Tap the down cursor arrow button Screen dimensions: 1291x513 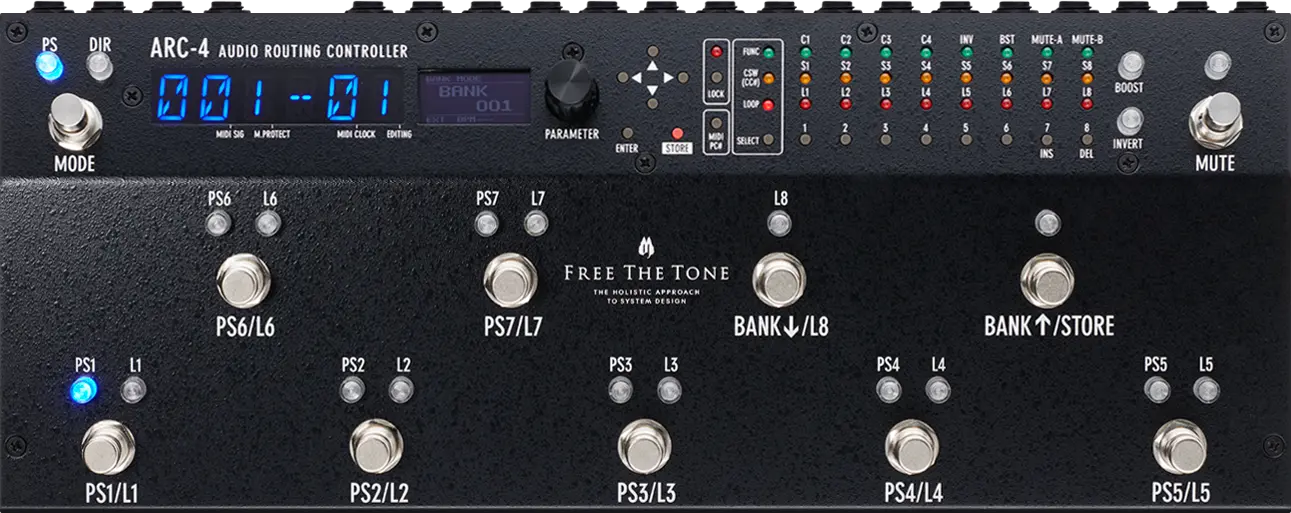coord(652,102)
